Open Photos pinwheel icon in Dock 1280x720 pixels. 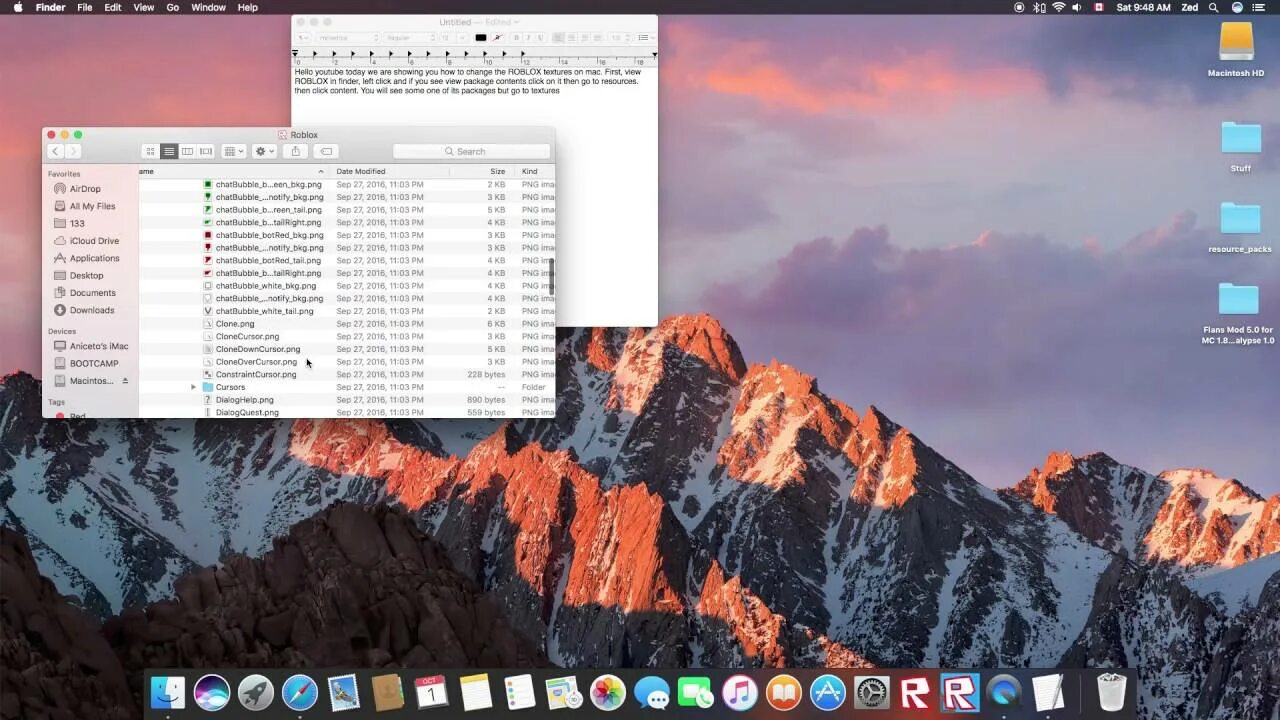pos(608,692)
